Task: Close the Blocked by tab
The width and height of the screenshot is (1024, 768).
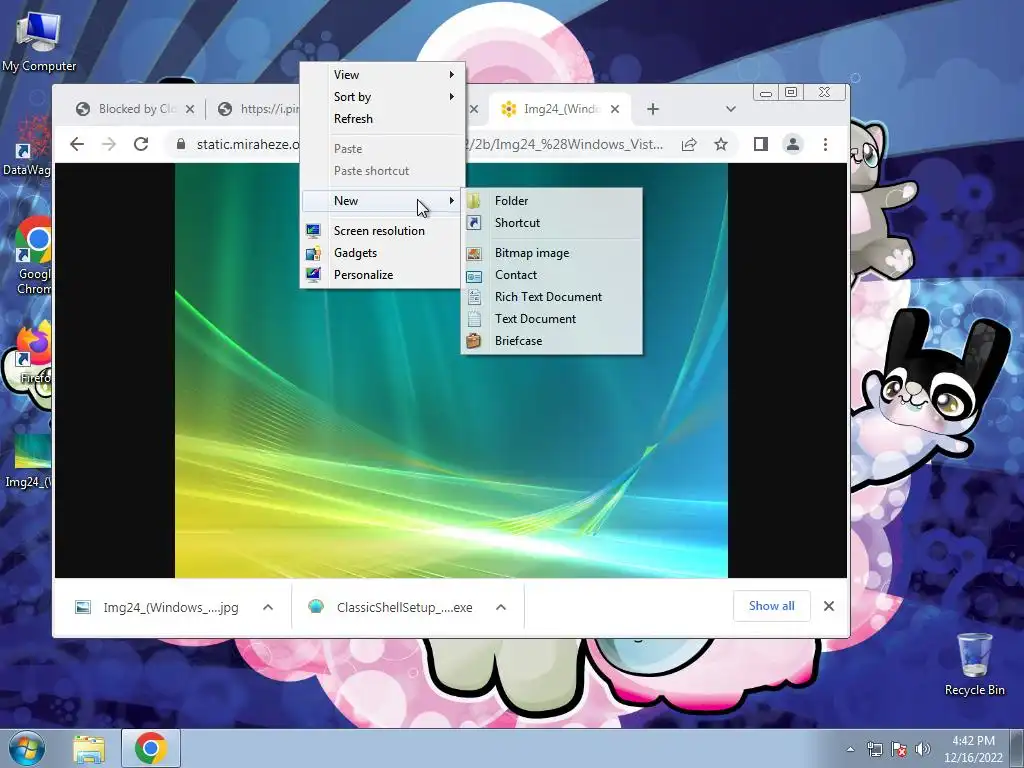Action: [190, 109]
